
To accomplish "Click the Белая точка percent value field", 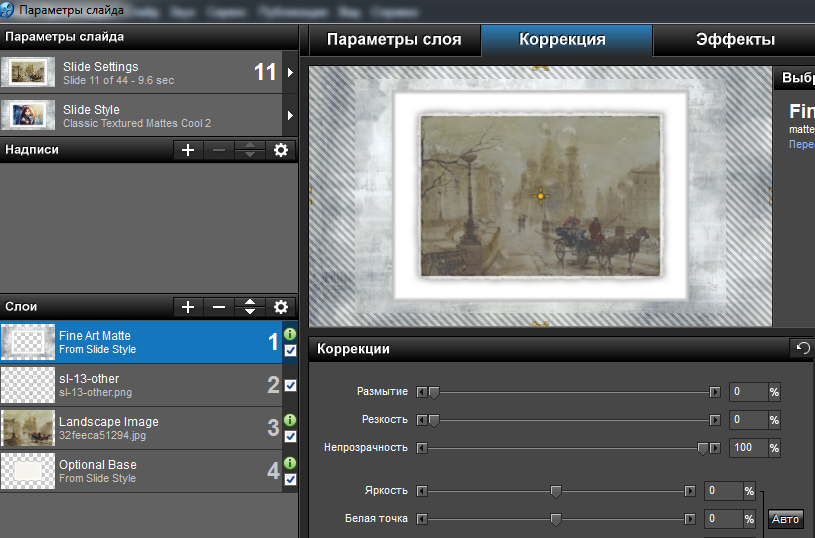I will pos(724,519).
